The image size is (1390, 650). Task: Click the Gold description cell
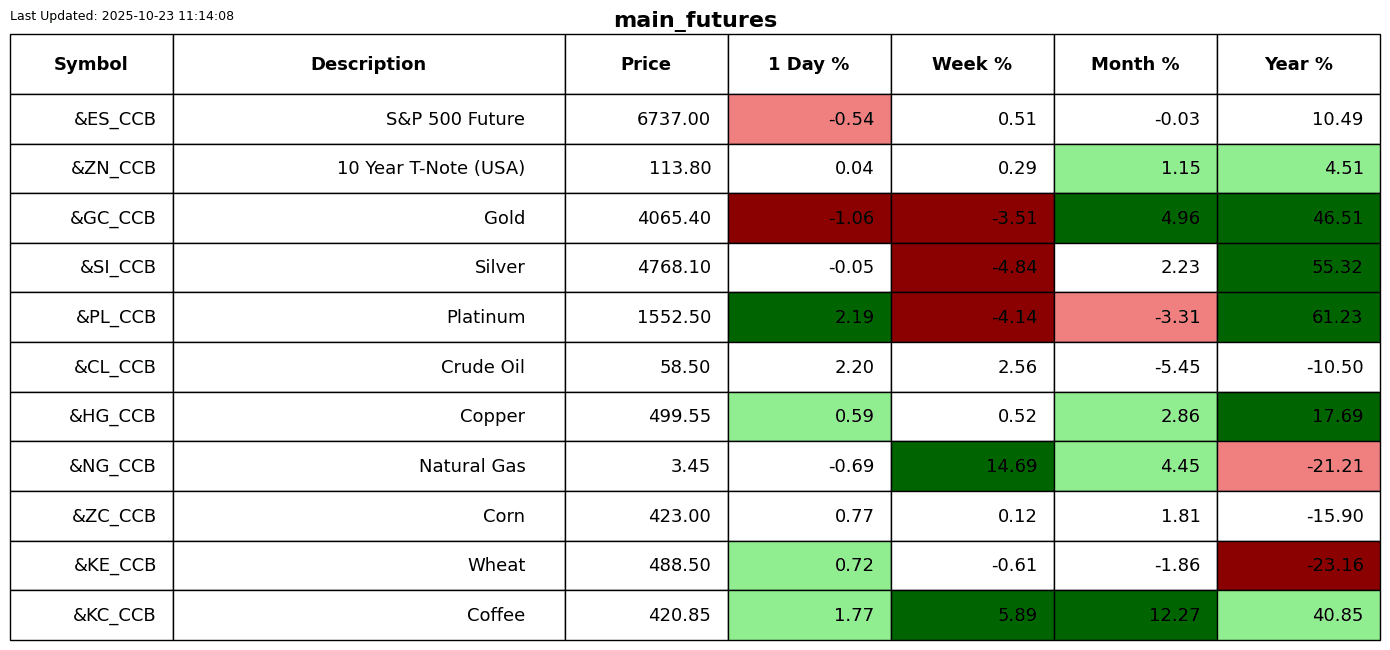coord(504,219)
